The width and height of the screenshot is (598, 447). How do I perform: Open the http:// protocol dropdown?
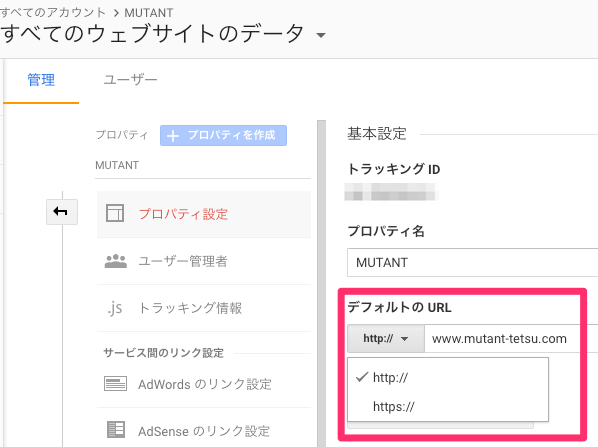(386, 338)
